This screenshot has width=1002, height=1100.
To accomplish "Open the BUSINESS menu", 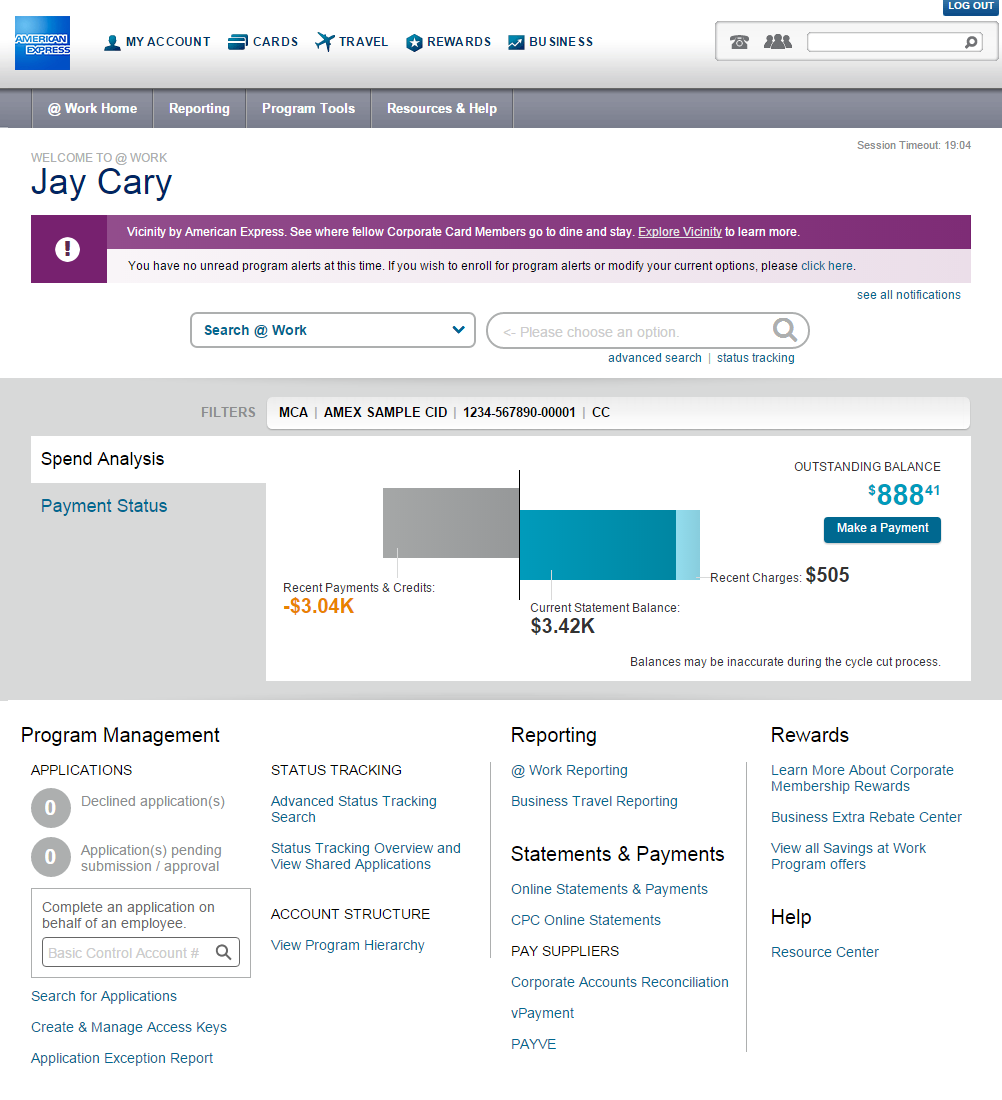I will click(551, 42).
